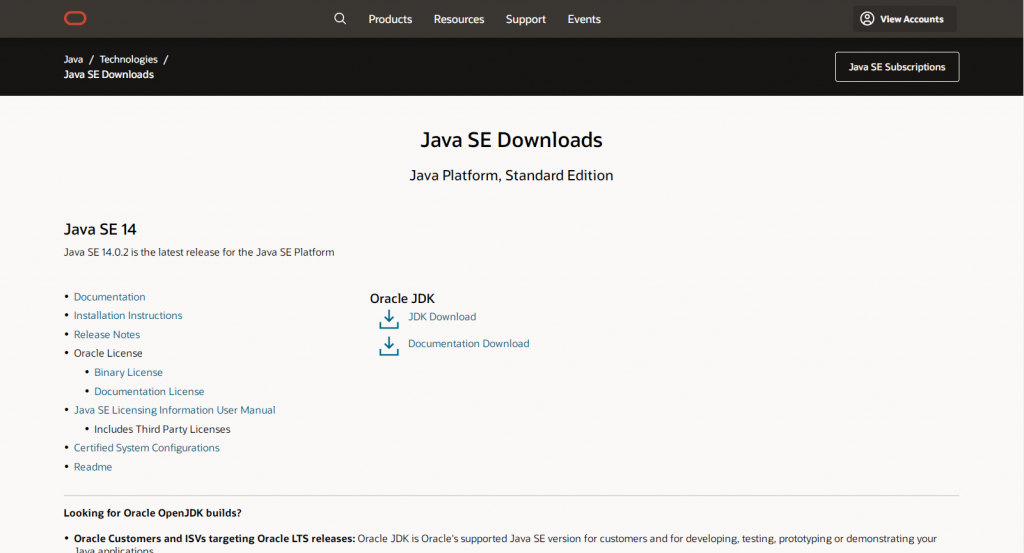
Task: Click Includes Third Party Licenses text
Action: (x=162, y=429)
